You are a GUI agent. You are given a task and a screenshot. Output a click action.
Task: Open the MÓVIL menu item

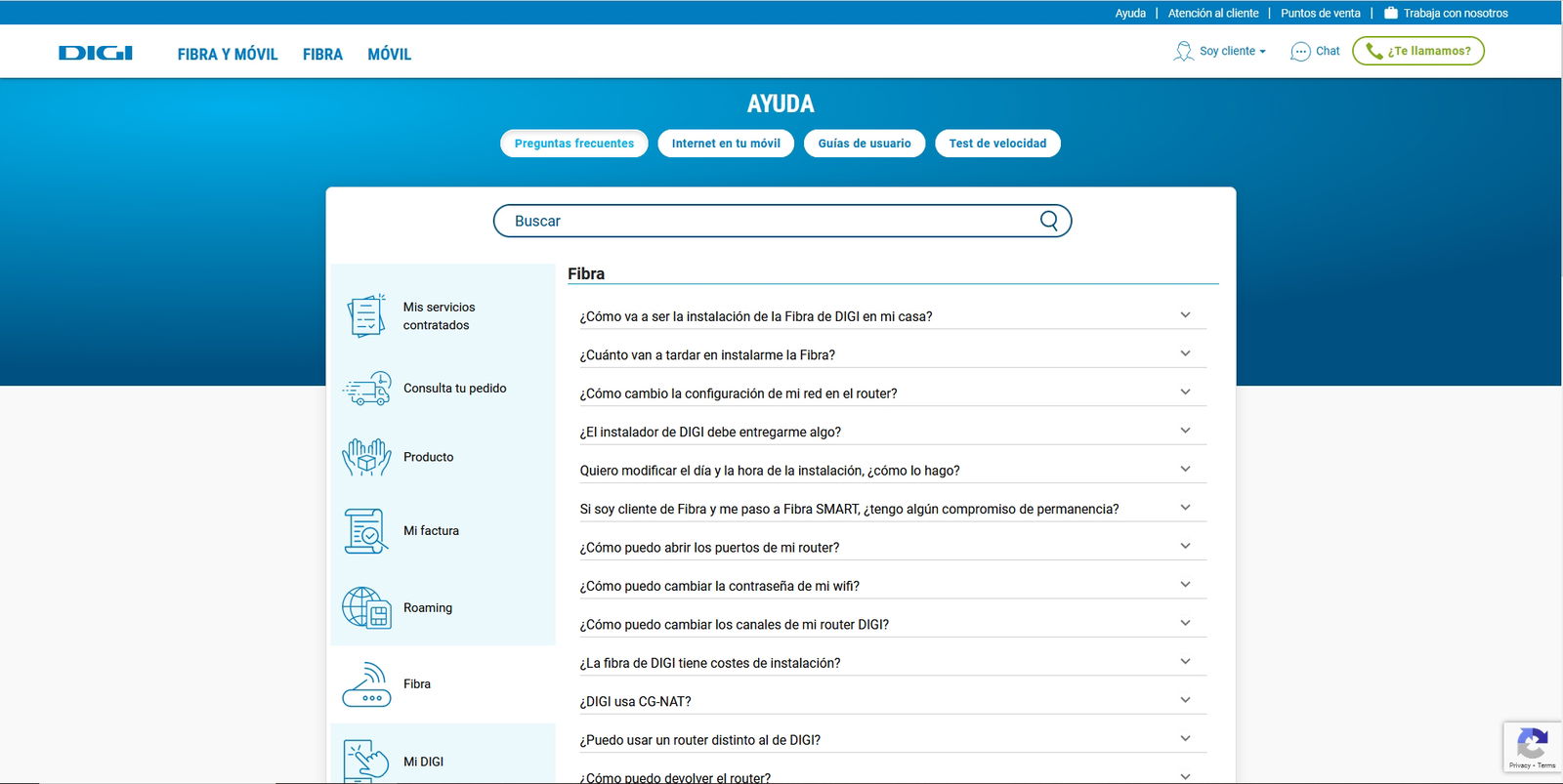click(x=389, y=55)
